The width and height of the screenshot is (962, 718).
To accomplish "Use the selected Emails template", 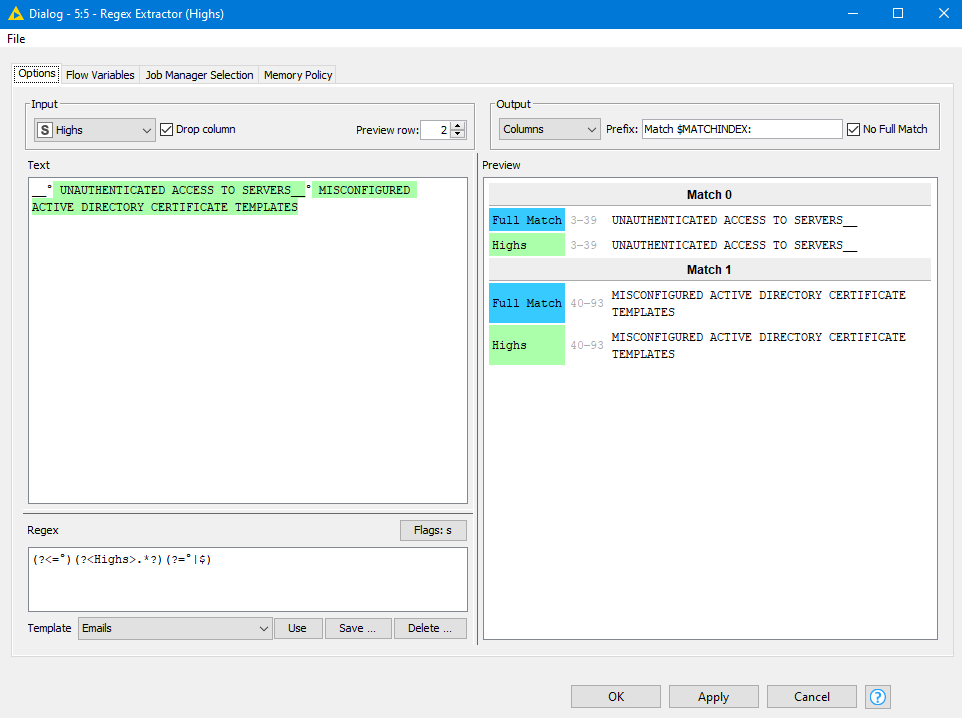I will coord(298,628).
